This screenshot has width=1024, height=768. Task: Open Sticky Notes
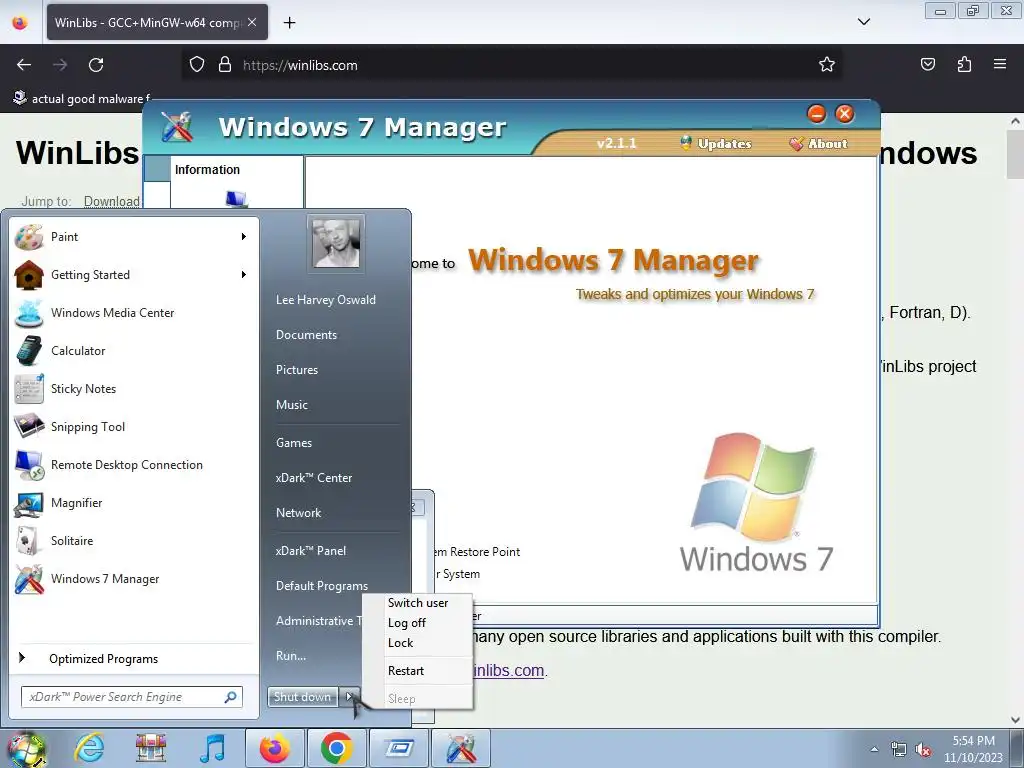pyautogui.click(x=134, y=389)
